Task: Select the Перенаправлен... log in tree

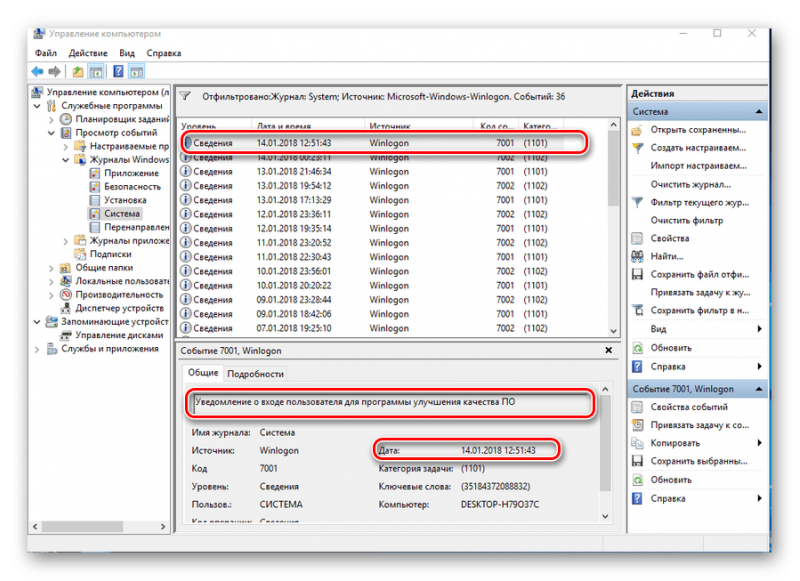Action: [x=136, y=227]
